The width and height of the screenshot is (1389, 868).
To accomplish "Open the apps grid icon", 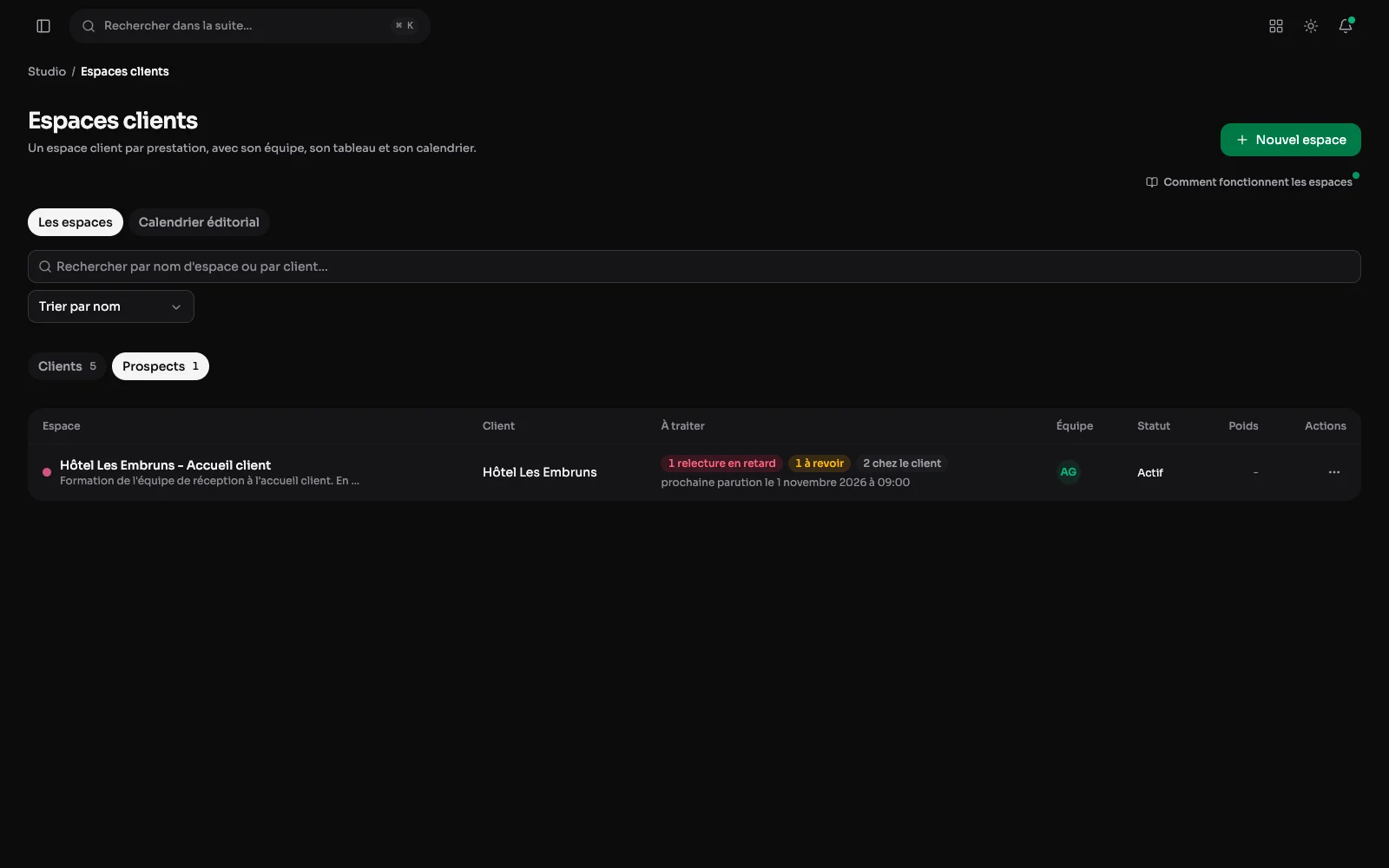I will point(1276,26).
